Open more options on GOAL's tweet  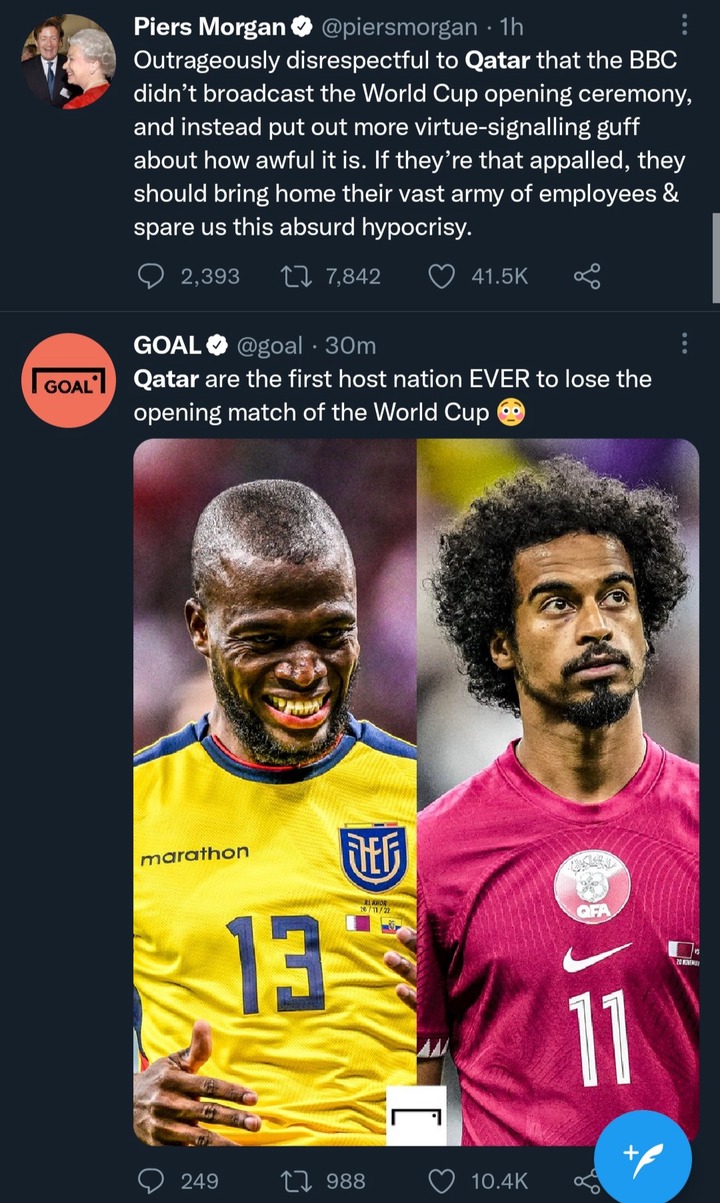[x=684, y=344]
